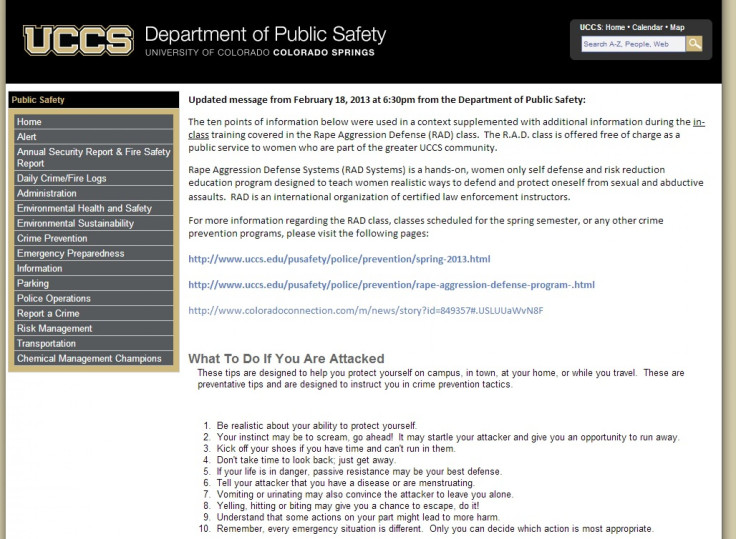Follow the coloradoconnection.com news story link
Image resolution: width=736 pixels, height=539 pixels.
366,310
